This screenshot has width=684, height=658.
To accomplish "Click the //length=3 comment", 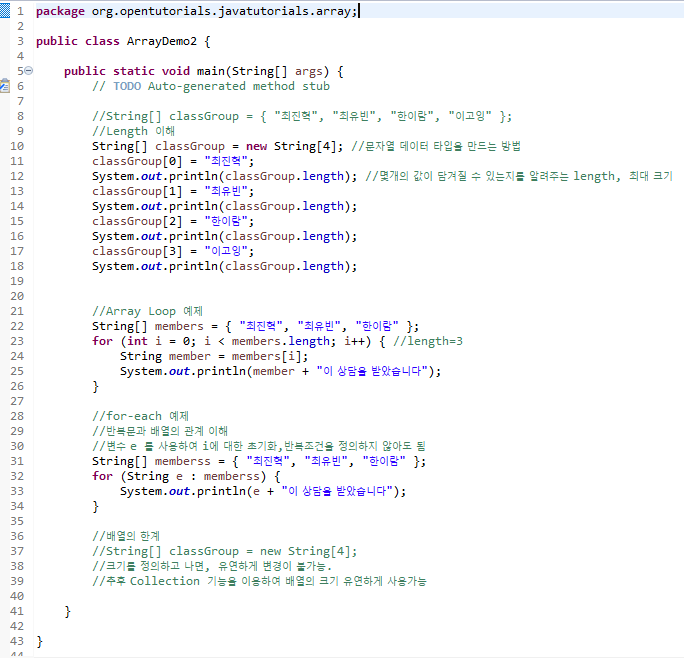I will pyautogui.click(x=428, y=341).
